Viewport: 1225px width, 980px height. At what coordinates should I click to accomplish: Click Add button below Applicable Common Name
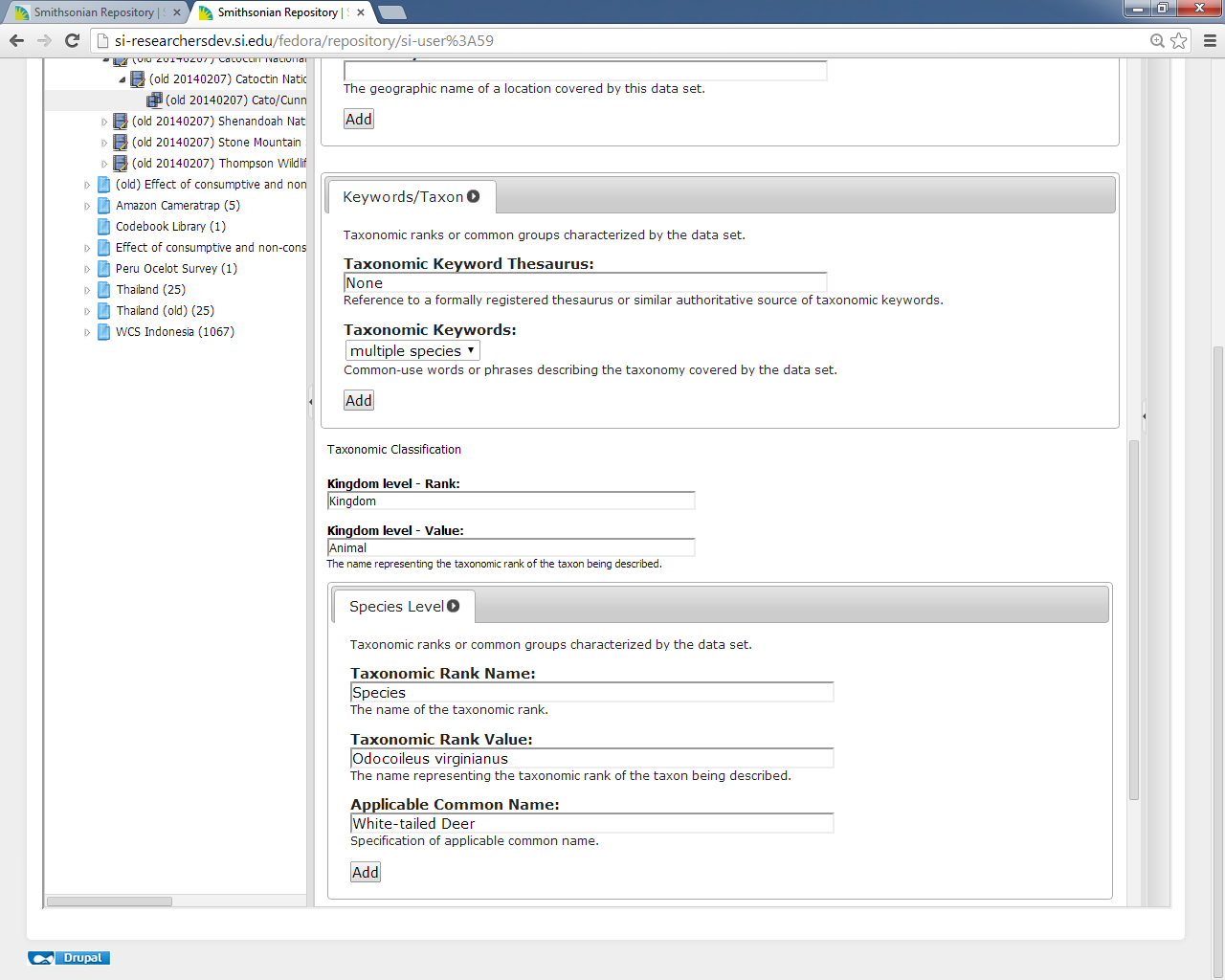(x=366, y=873)
